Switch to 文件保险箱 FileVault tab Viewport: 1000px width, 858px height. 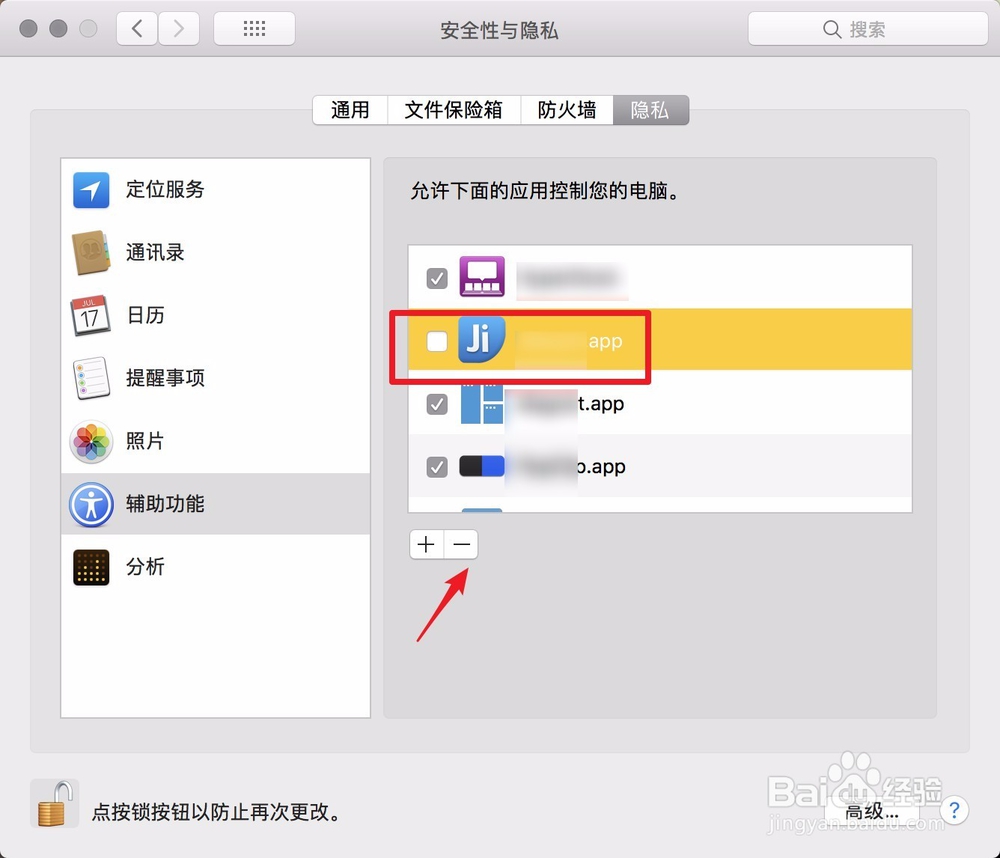[455, 110]
